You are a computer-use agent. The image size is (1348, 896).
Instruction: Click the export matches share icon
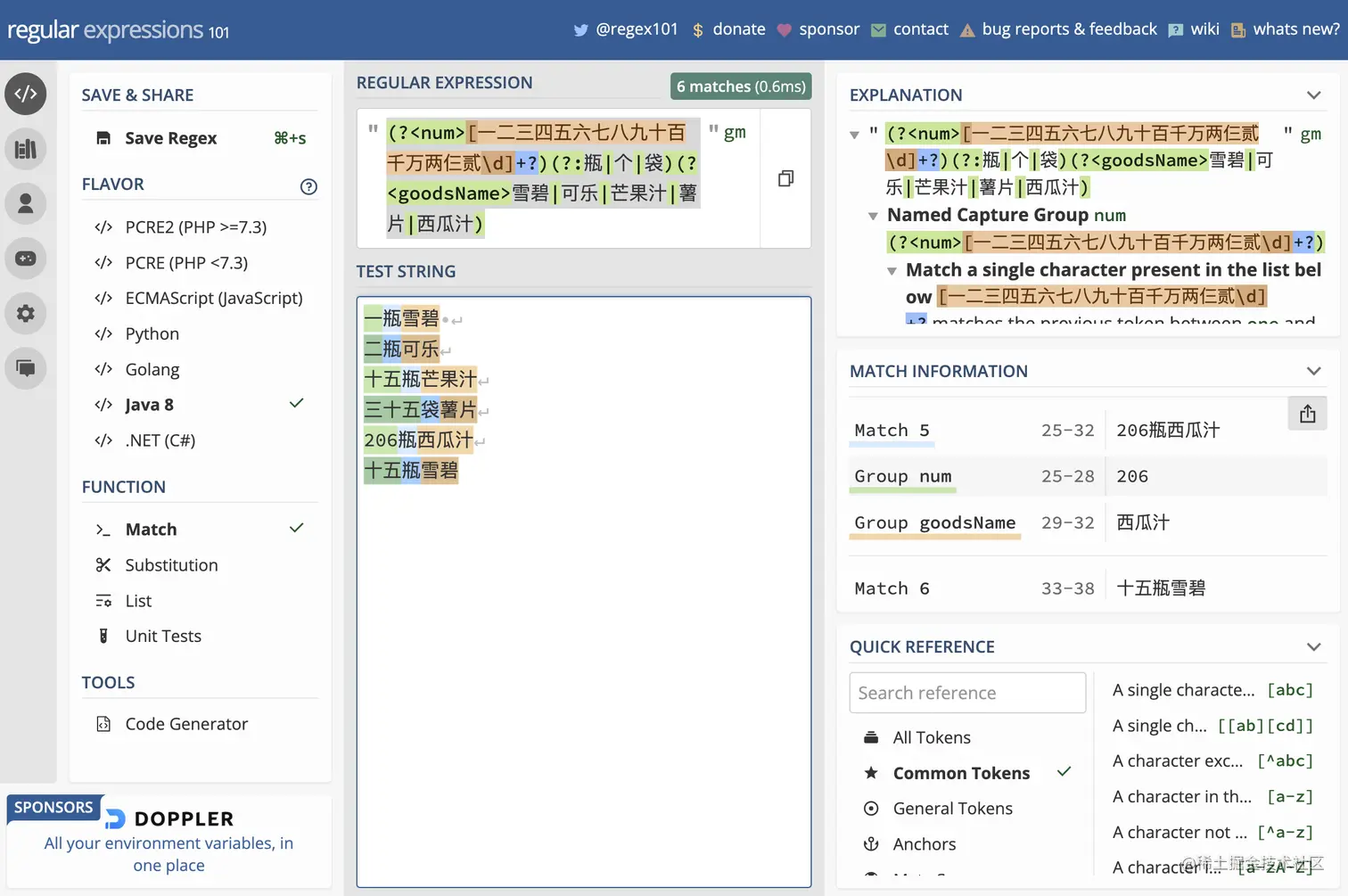[x=1307, y=414]
